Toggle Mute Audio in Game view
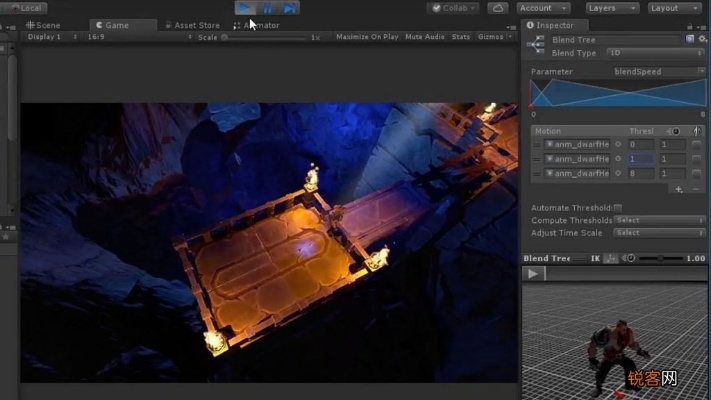The image size is (711, 400). [x=425, y=37]
